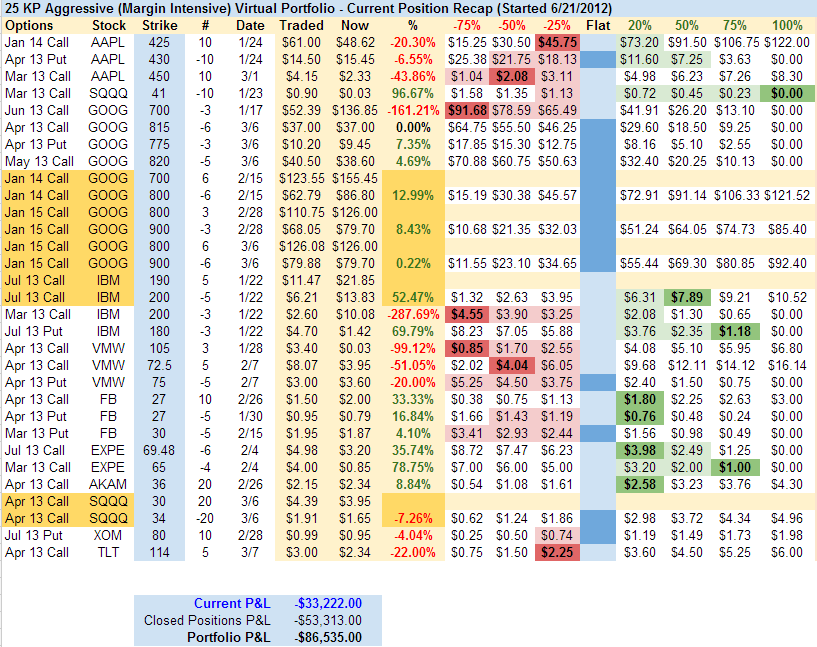817x647 pixels.
Task: Select the AKAM stock cell
Action: tap(108, 484)
